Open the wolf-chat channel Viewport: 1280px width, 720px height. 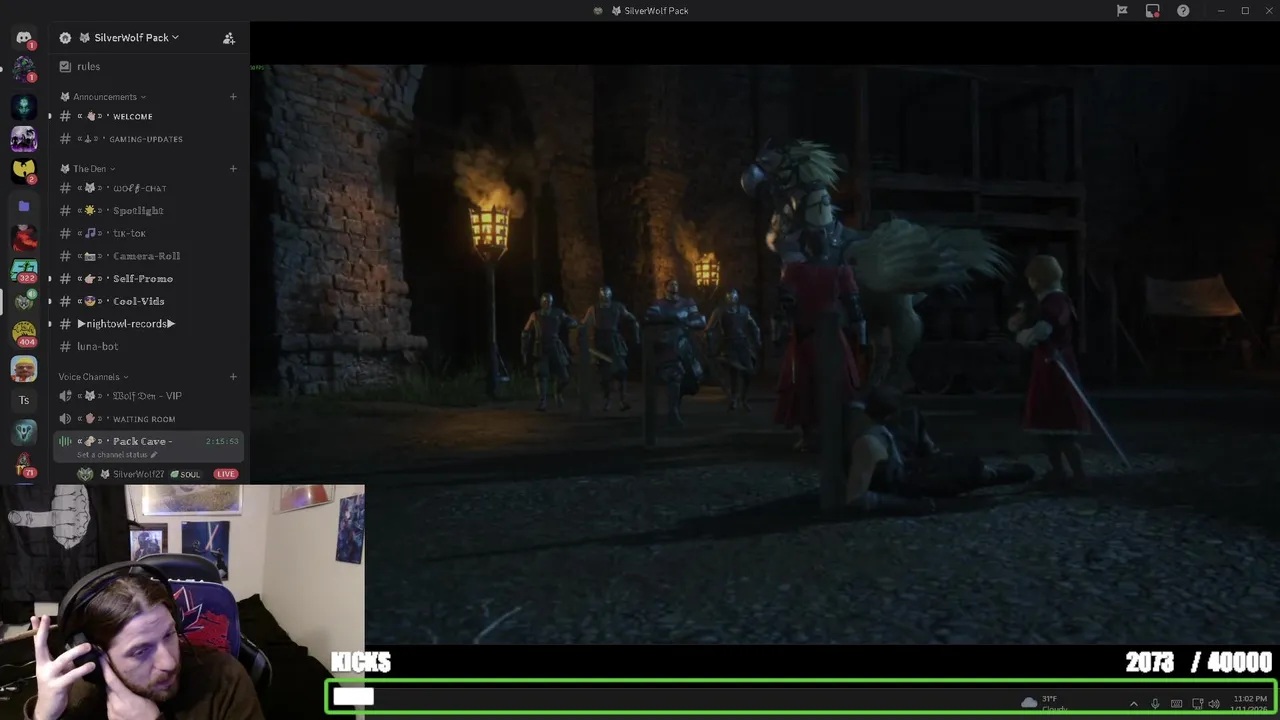pos(147,188)
